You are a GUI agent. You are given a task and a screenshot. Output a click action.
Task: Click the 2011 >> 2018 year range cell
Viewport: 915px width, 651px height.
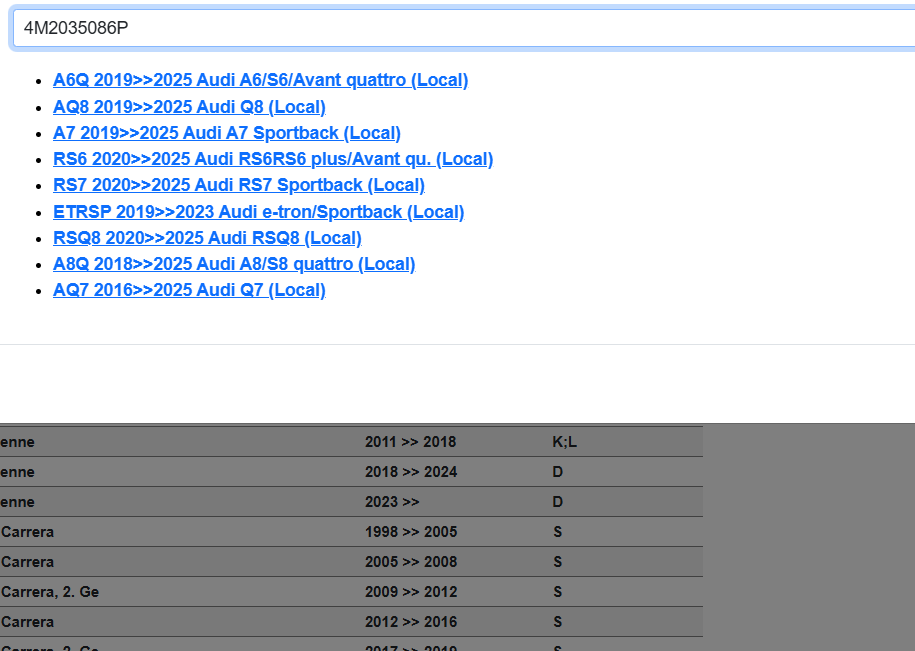coord(410,442)
